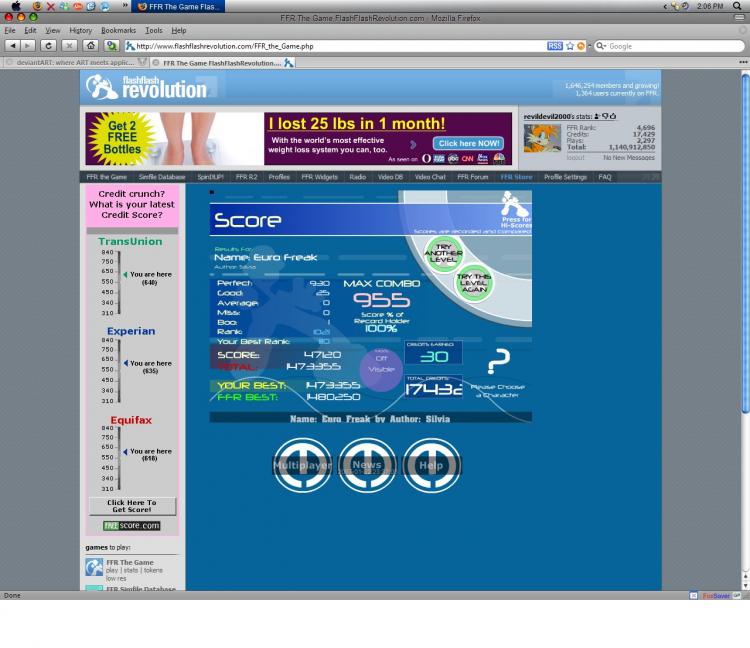
Task: Click the question mark character icon
Action: (498, 362)
